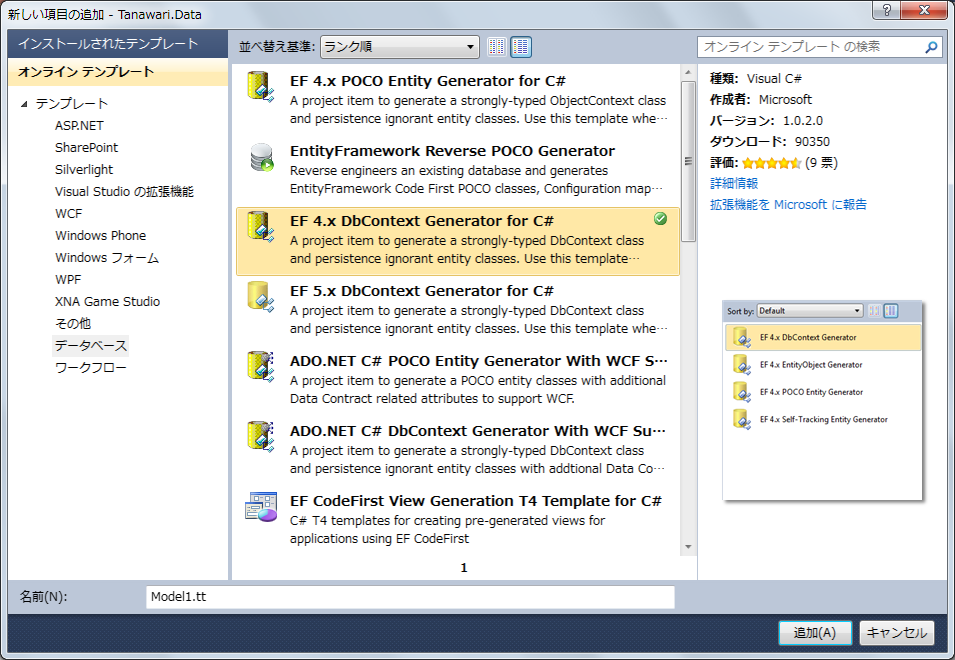Select EF 4.x POCO Entity Generator for C# title
The height and width of the screenshot is (660, 955).
(x=428, y=81)
